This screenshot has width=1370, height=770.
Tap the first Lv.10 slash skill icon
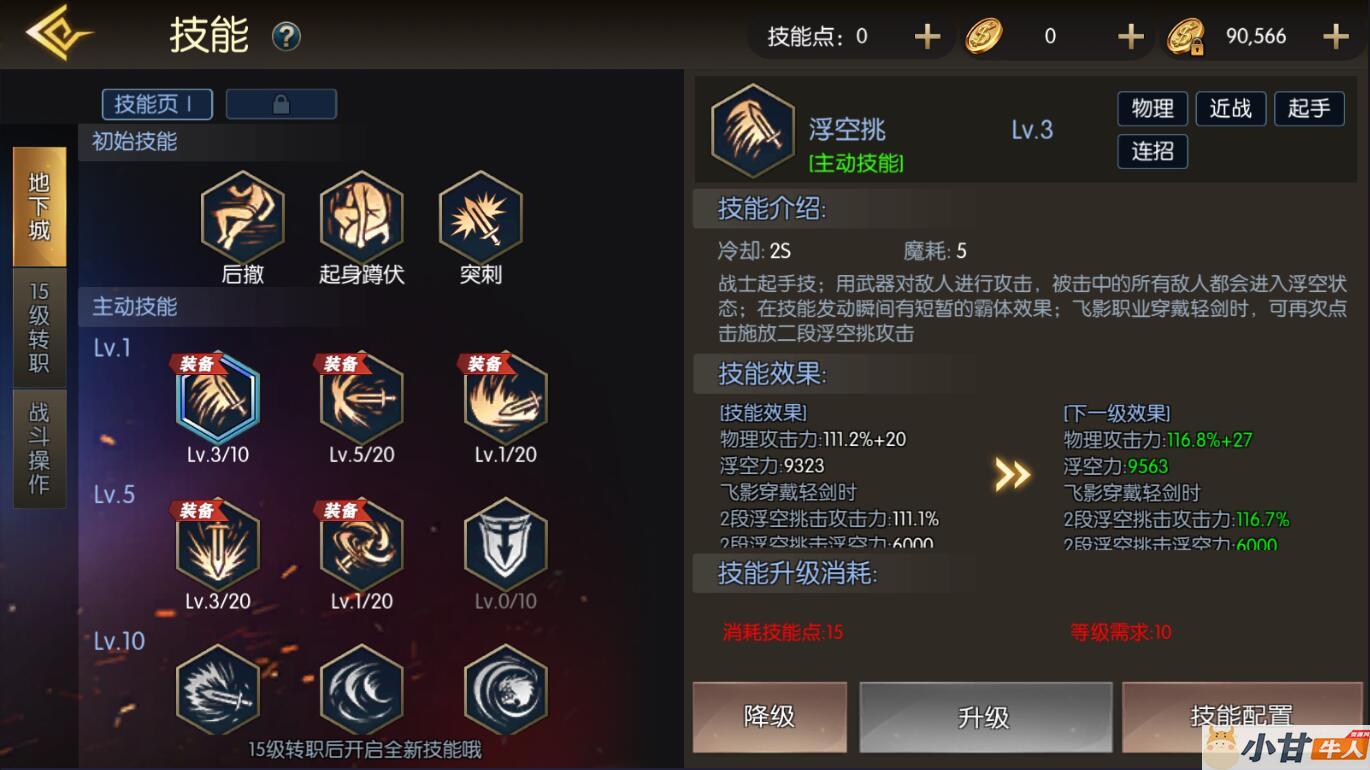[218, 690]
